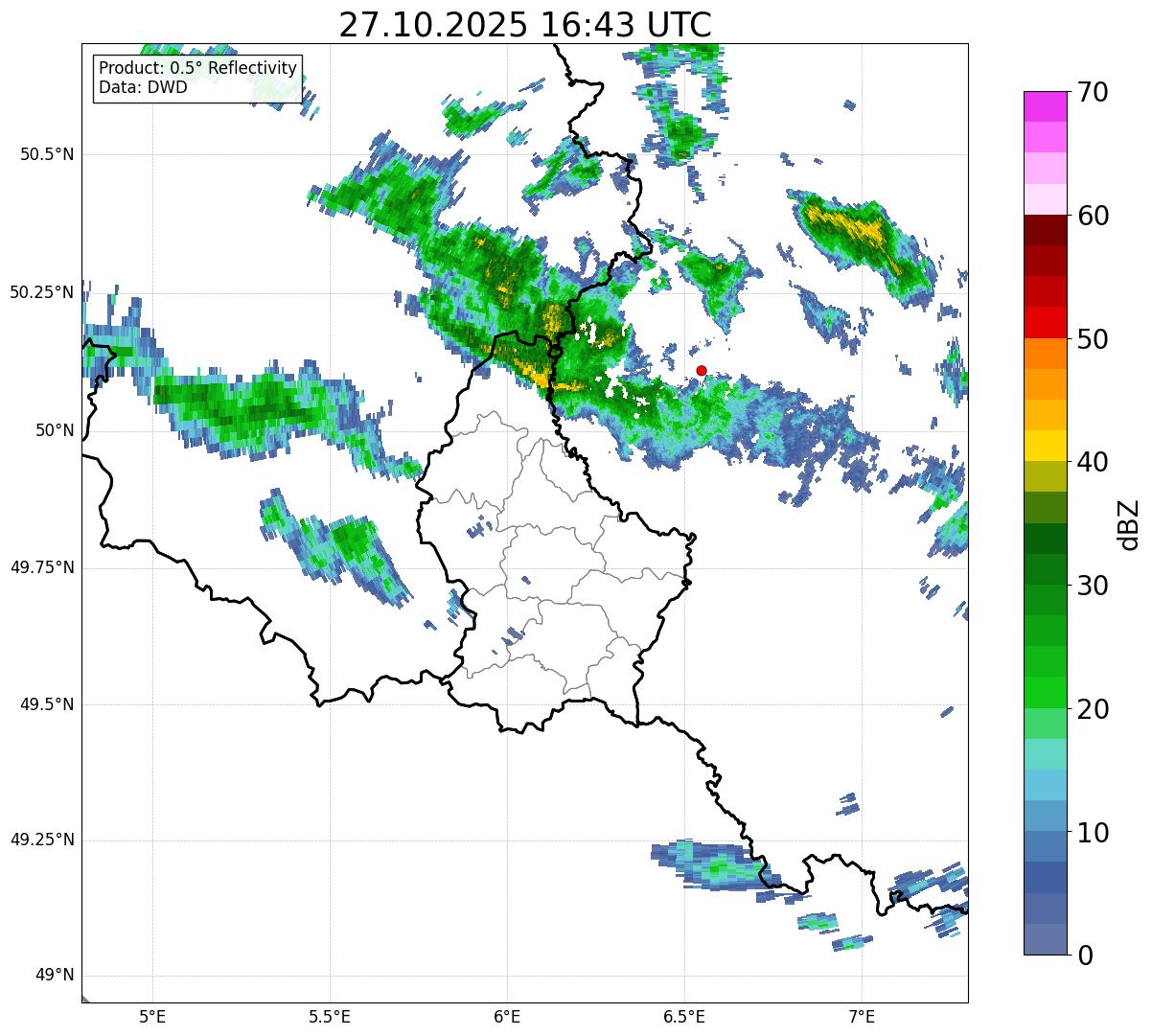1152x1036 pixels.
Task: Click the title "27.10.2025 16:43 UTC"
Action: [525, 25]
